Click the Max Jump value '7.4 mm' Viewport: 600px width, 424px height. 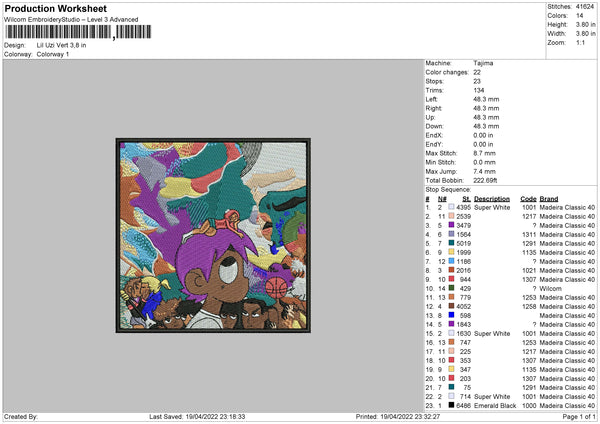click(484, 171)
